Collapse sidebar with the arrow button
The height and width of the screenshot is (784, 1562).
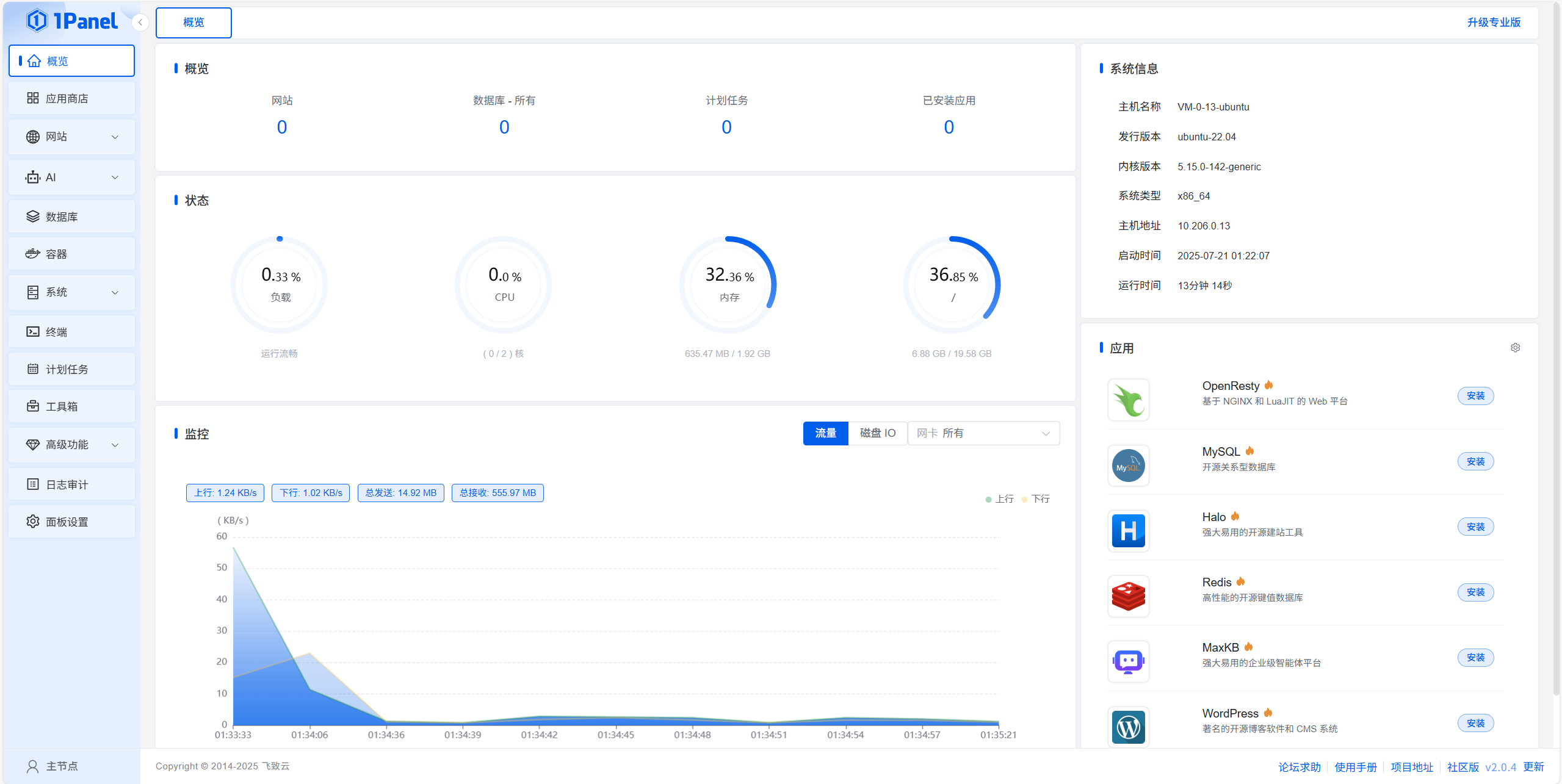[x=140, y=23]
